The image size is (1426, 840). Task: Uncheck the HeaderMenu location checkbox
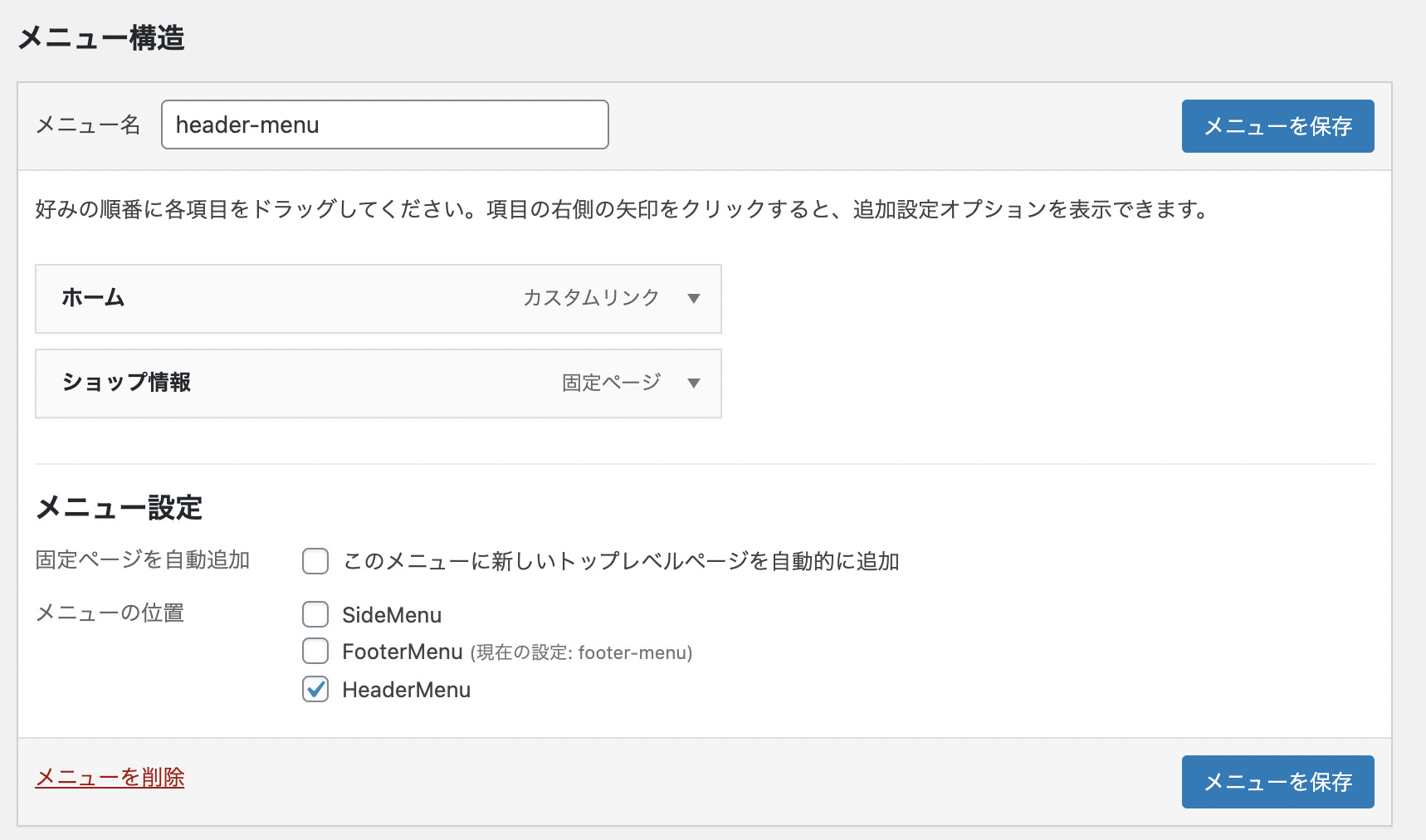point(315,689)
